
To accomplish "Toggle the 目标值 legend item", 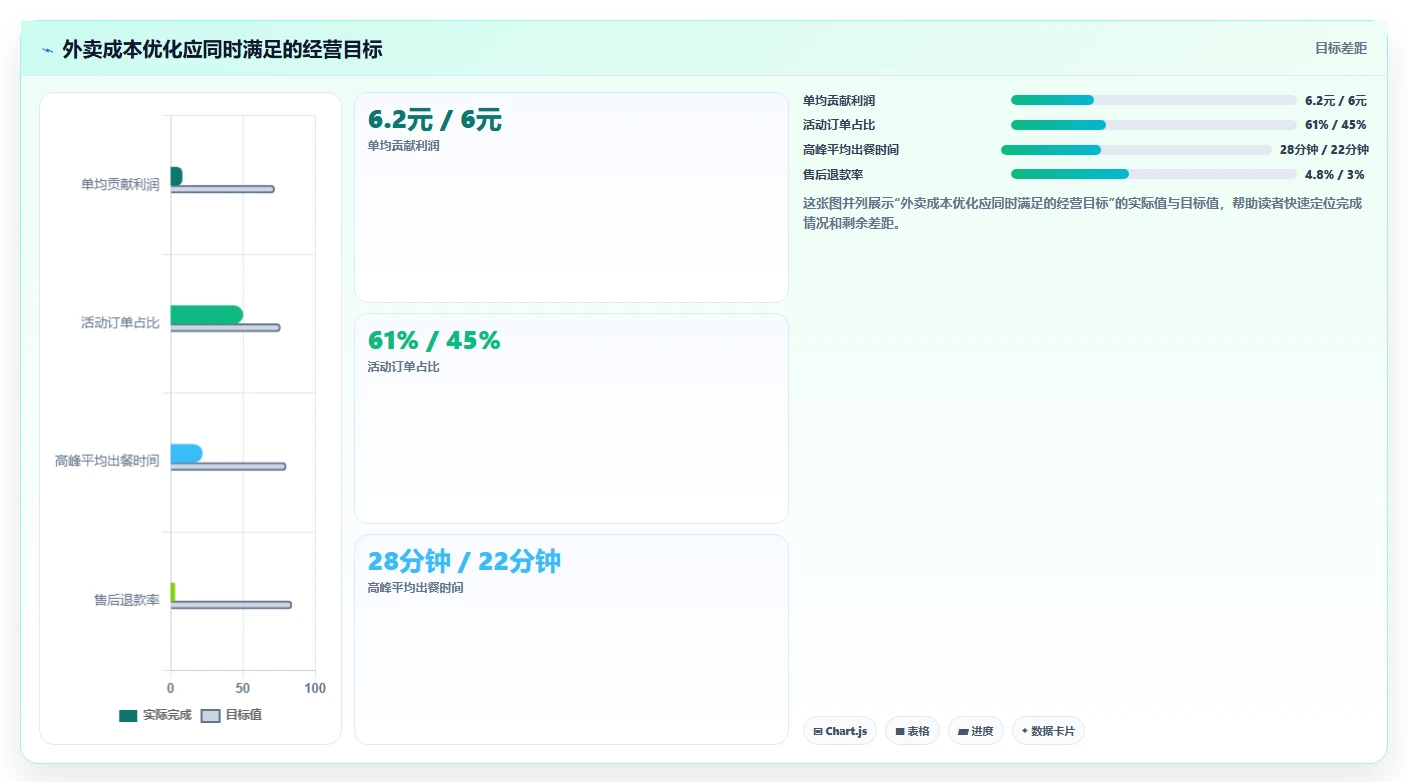I will coord(231,715).
